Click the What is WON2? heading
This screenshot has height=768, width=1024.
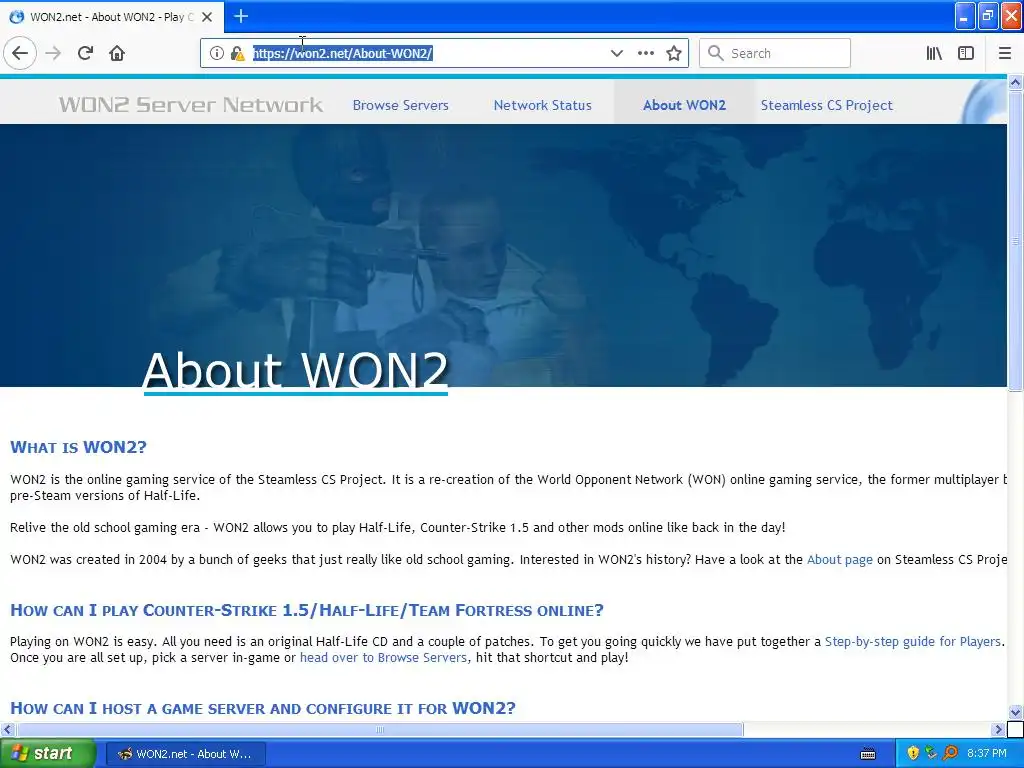pyautogui.click(x=78, y=447)
